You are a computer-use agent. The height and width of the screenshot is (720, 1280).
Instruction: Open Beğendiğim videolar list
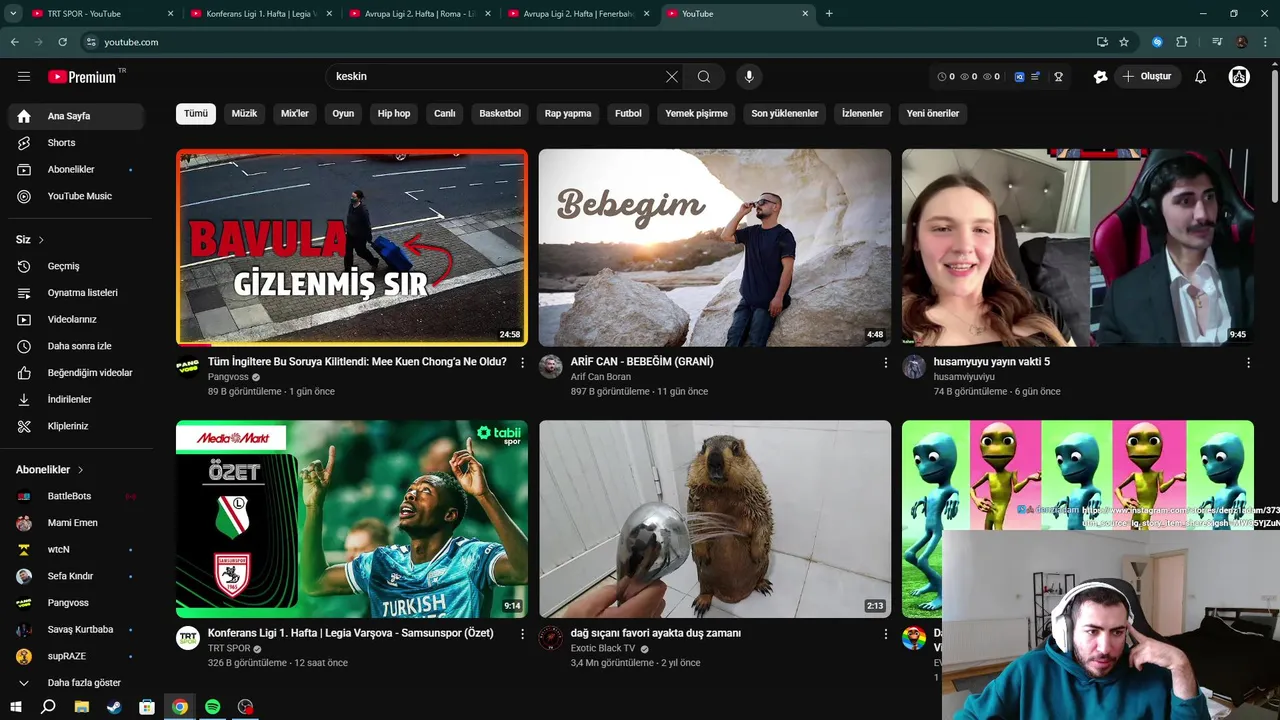[x=76, y=373]
